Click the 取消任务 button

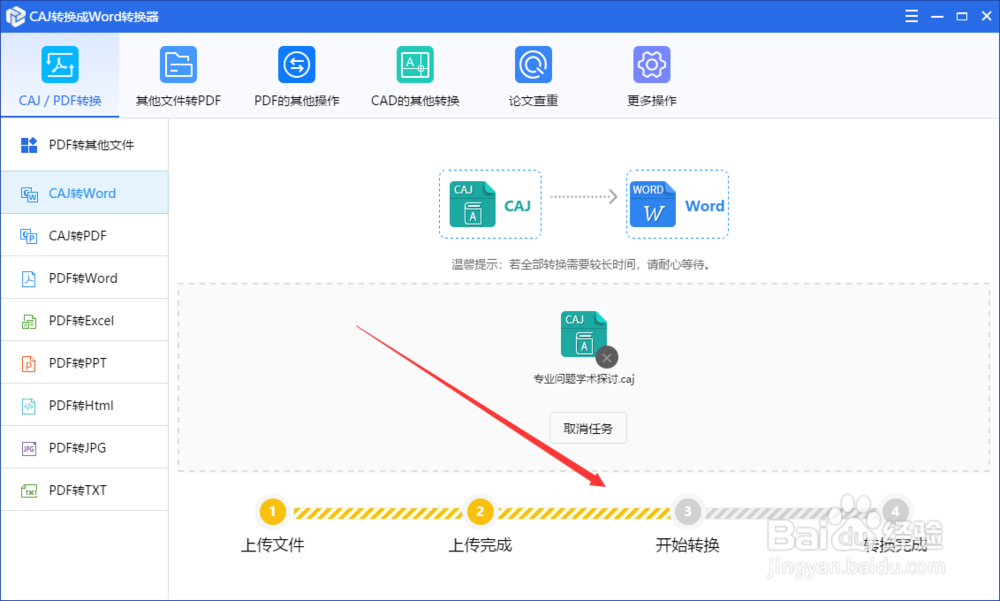pyautogui.click(x=588, y=427)
